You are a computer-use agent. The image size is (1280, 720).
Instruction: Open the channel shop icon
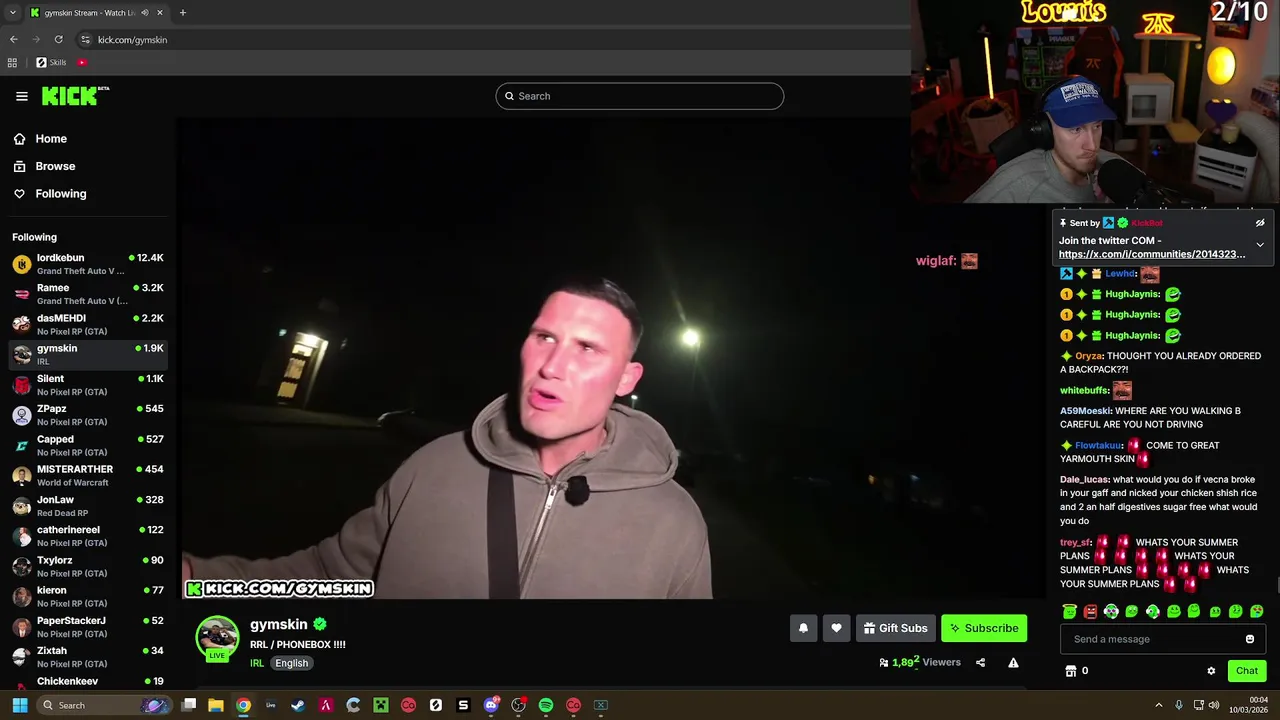pyautogui.click(x=1071, y=671)
